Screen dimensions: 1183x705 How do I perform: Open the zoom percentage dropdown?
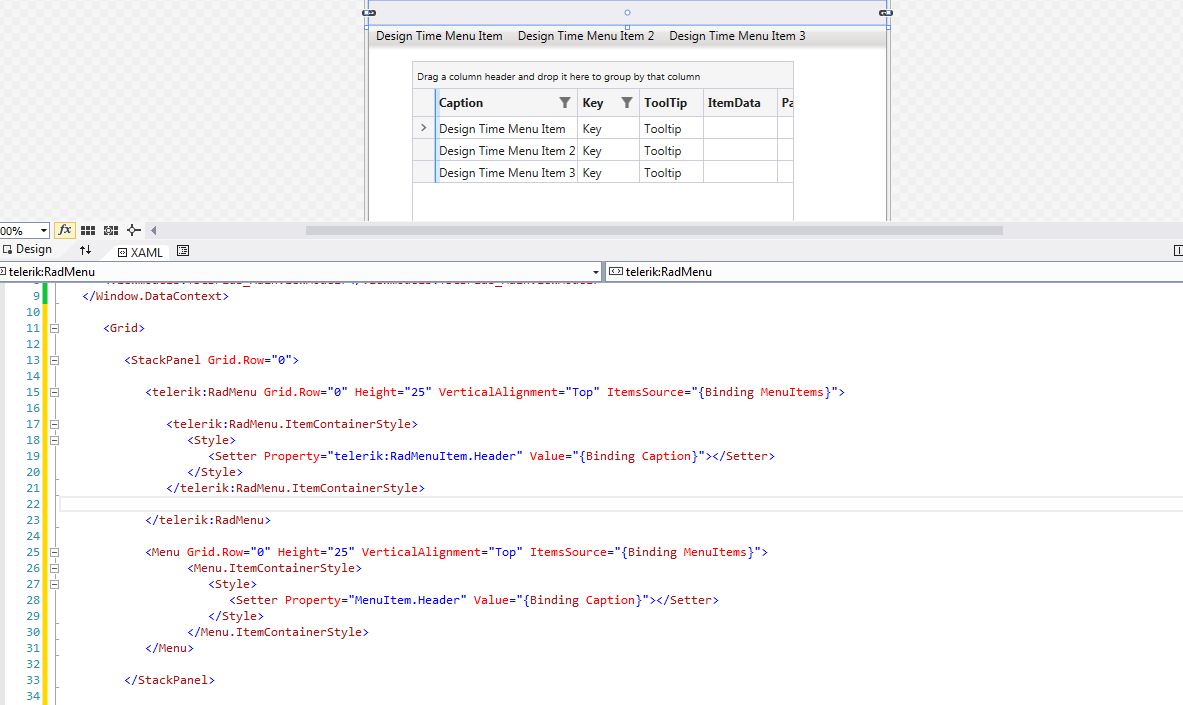coord(44,231)
